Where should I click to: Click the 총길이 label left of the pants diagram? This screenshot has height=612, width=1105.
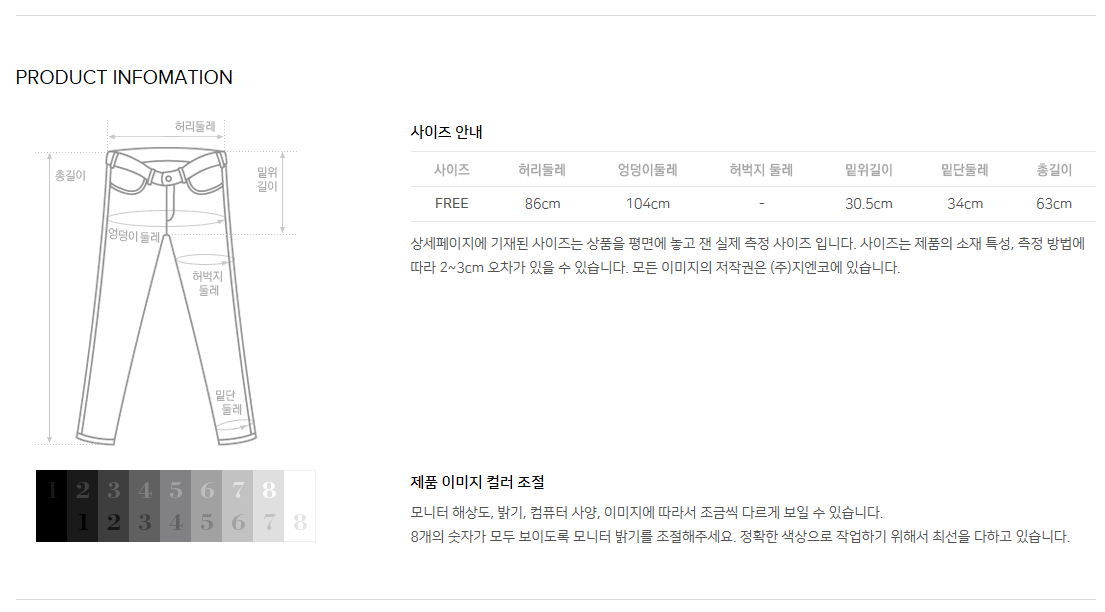click(70, 175)
